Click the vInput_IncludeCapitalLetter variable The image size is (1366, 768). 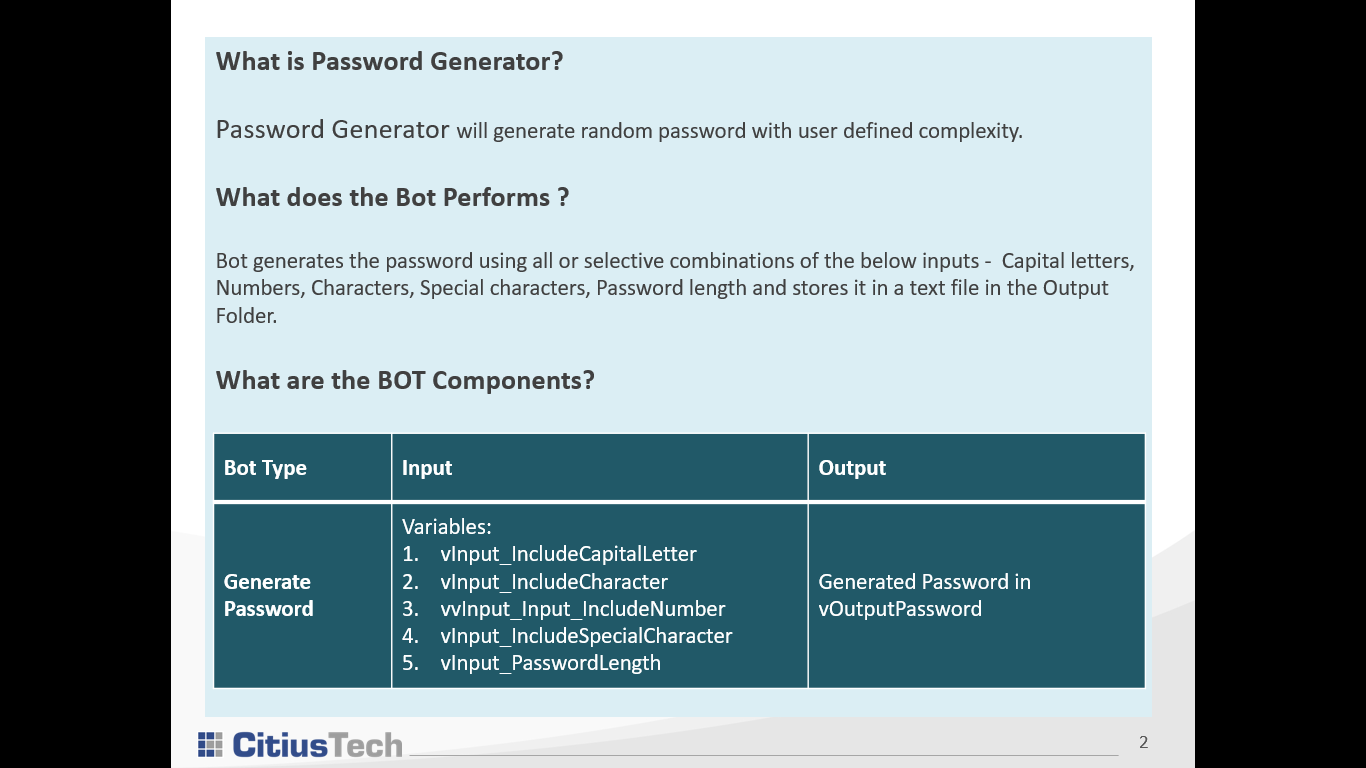568,554
